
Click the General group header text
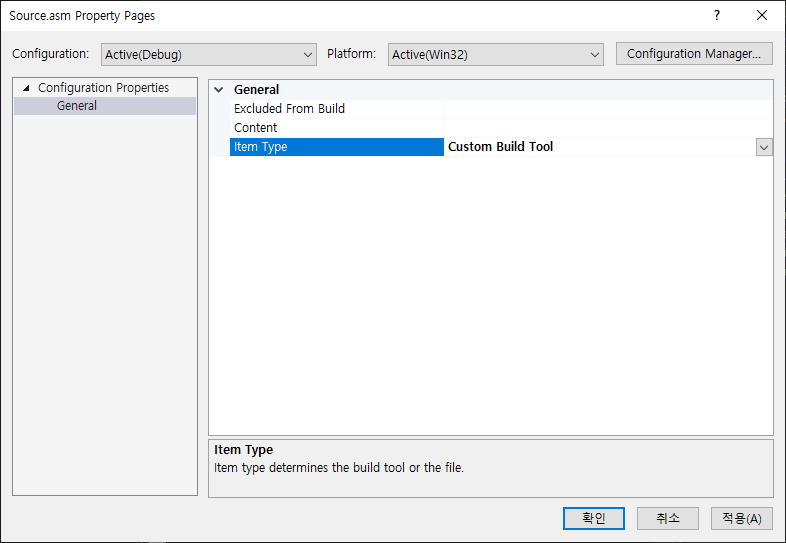tap(256, 90)
